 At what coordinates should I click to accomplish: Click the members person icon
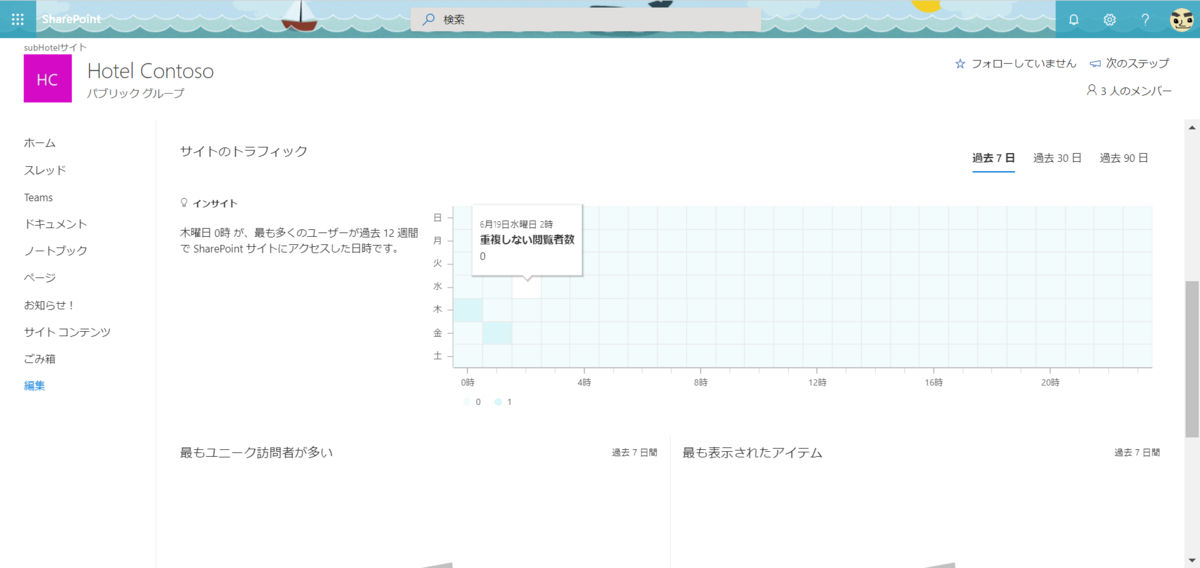click(x=1091, y=90)
